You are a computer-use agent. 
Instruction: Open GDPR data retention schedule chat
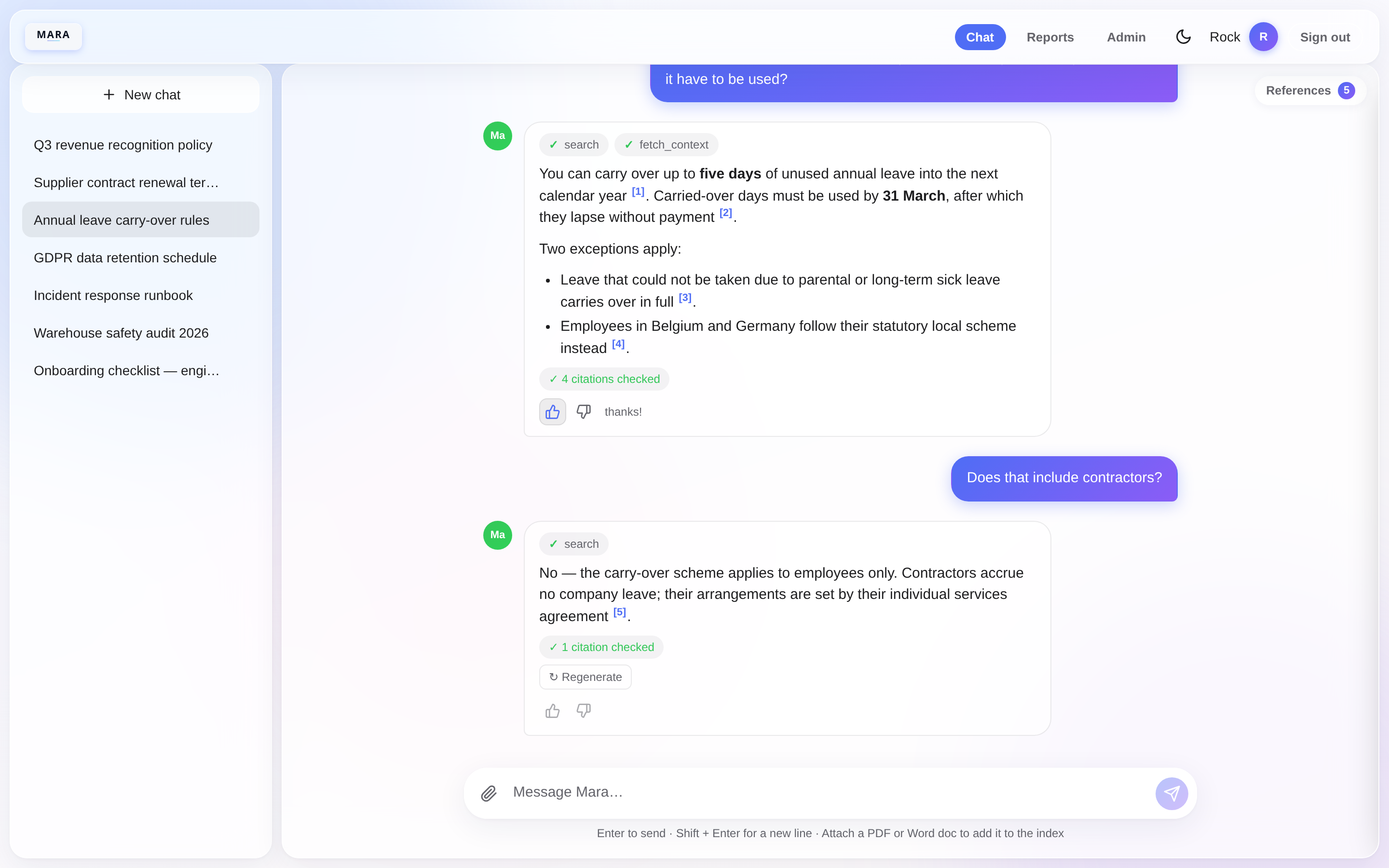141,258
